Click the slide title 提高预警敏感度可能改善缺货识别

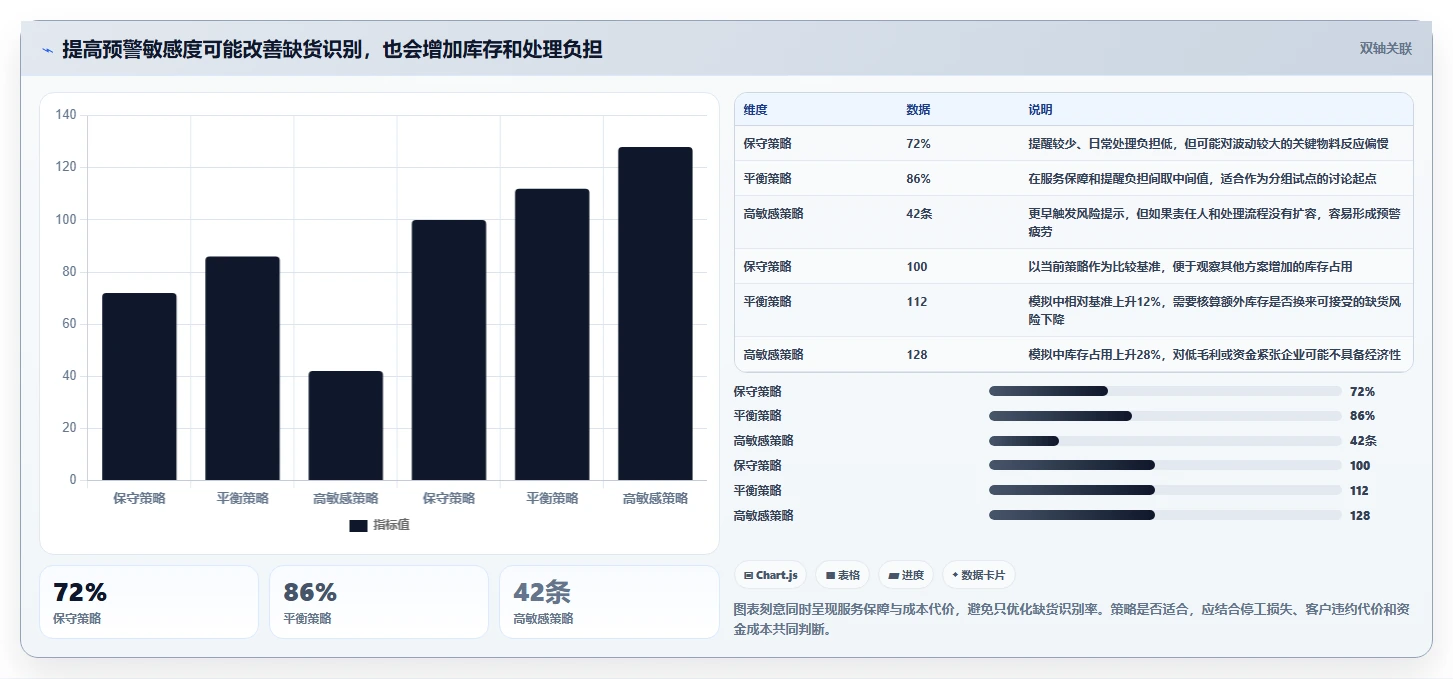332,49
